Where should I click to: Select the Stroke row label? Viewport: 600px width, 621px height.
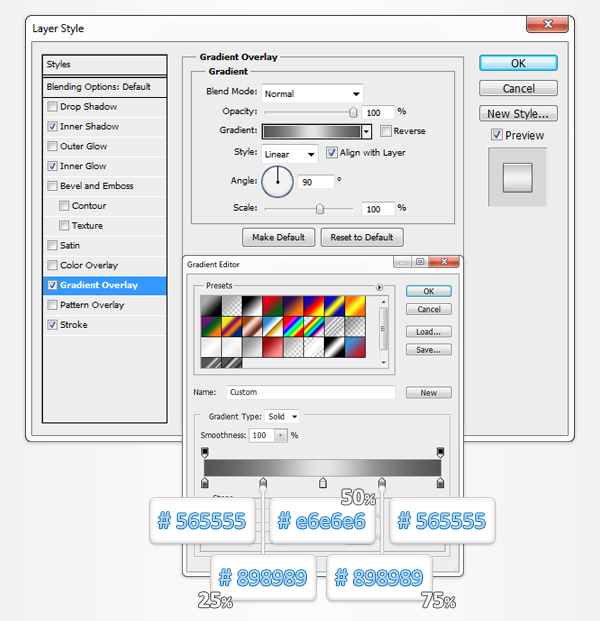(74, 325)
